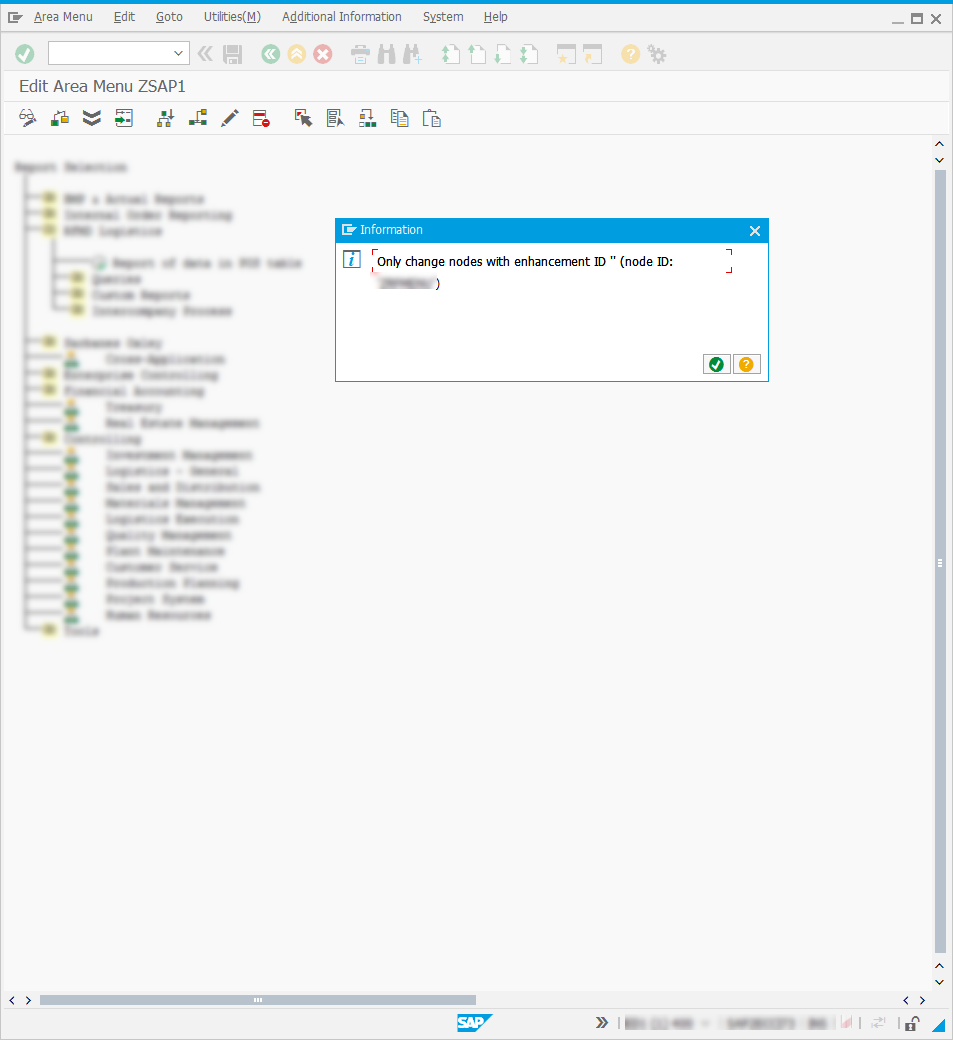Click the transfer arrows icon in status bar
The width and height of the screenshot is (953, 1040).
click(879, 1023)
